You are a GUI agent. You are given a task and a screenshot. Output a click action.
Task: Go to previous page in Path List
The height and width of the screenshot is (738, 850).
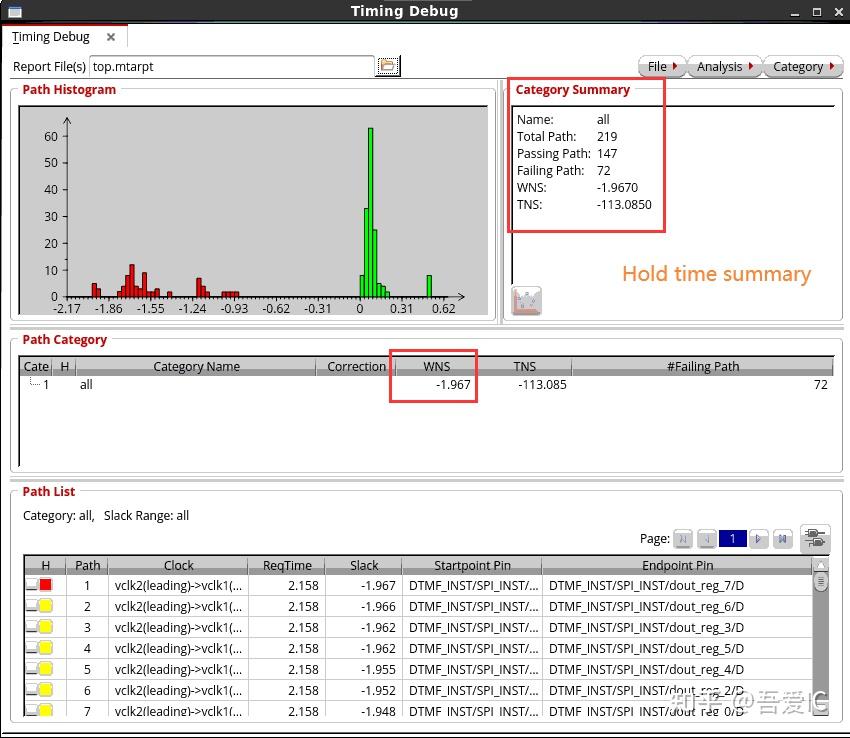click(706, 539)
